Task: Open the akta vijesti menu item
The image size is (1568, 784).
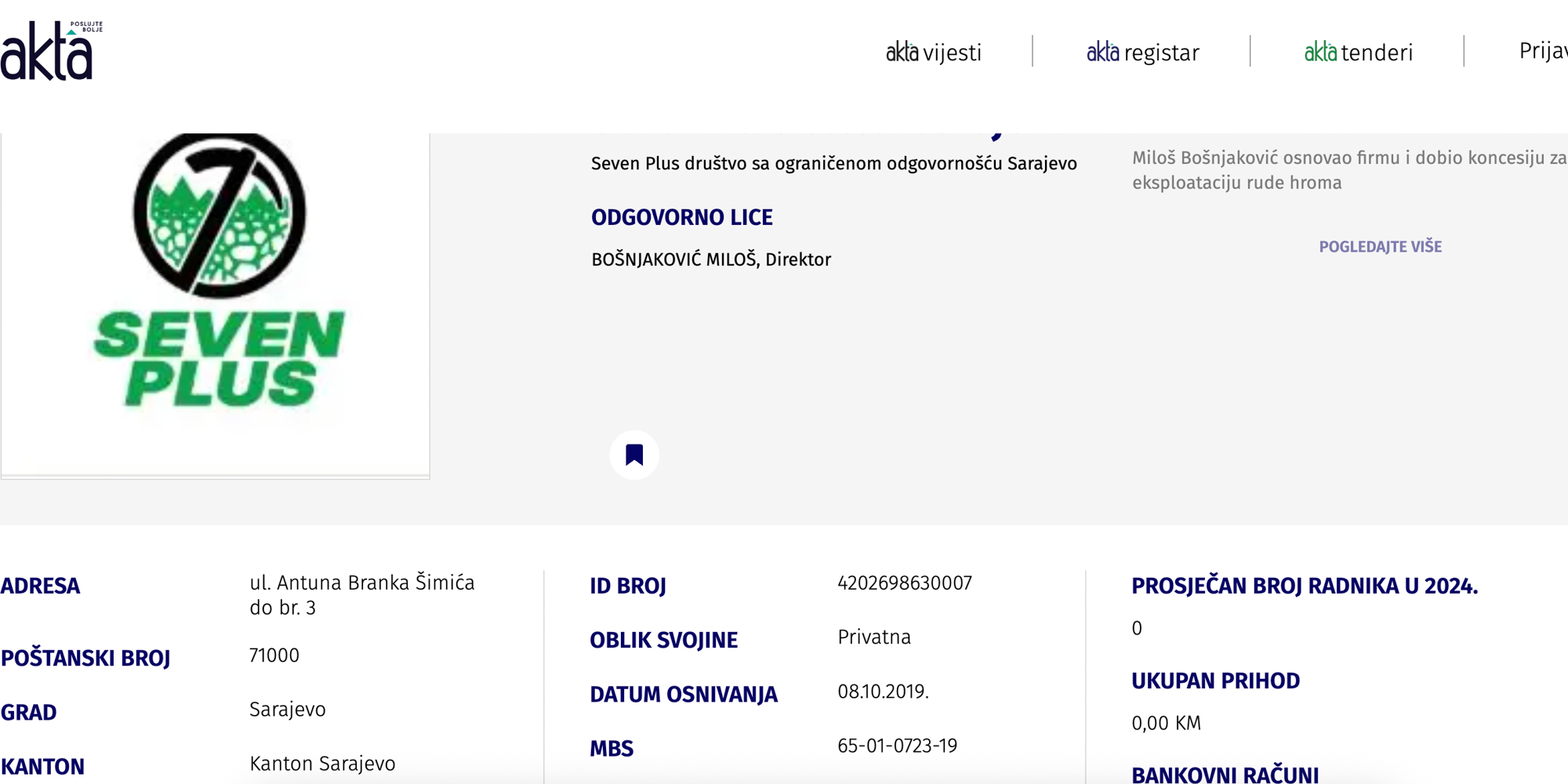Action: pos(933,53)
